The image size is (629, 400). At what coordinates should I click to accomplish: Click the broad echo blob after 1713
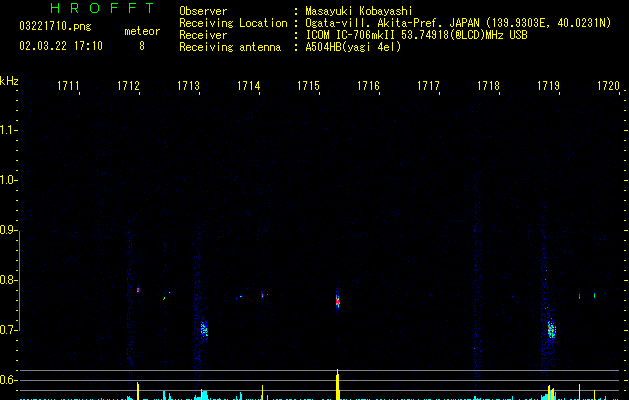pos(204,330)
